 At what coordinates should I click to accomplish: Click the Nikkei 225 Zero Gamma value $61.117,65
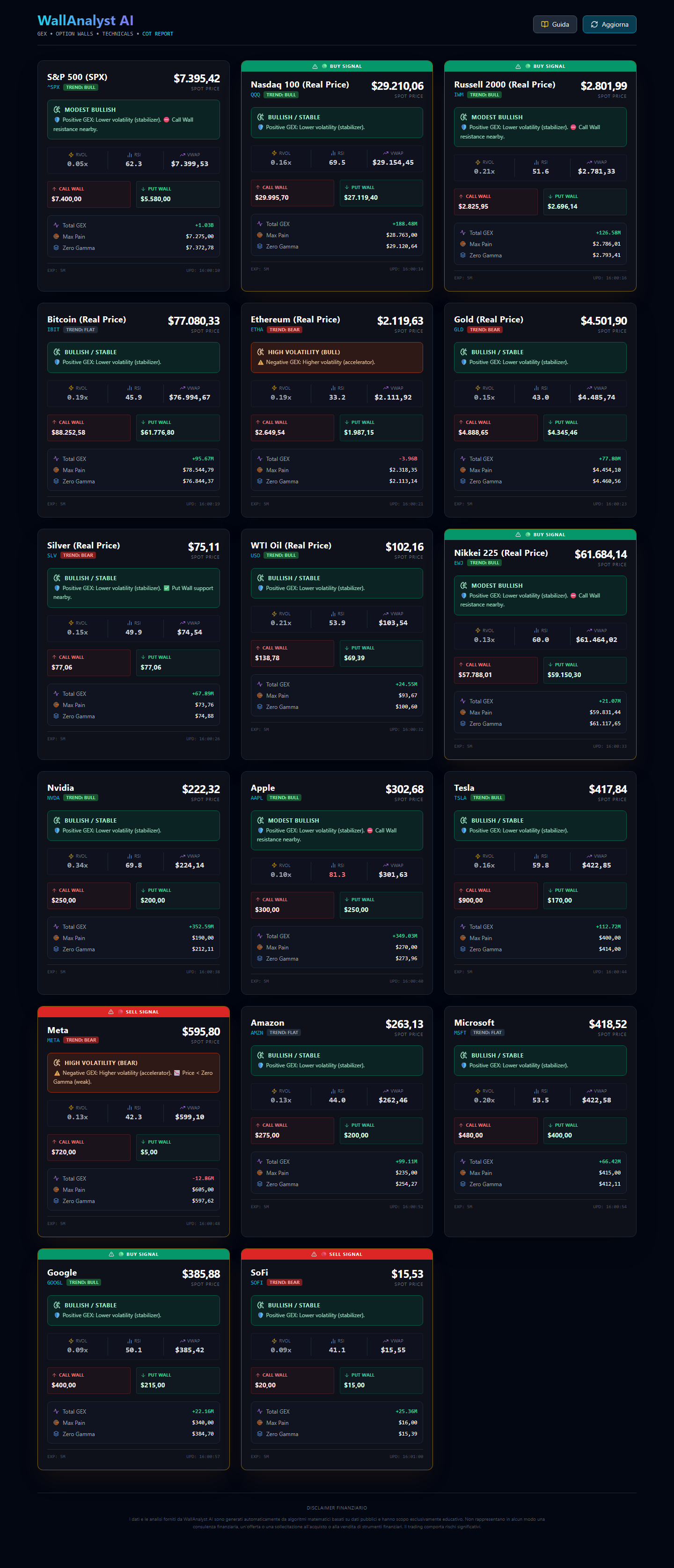605,724
